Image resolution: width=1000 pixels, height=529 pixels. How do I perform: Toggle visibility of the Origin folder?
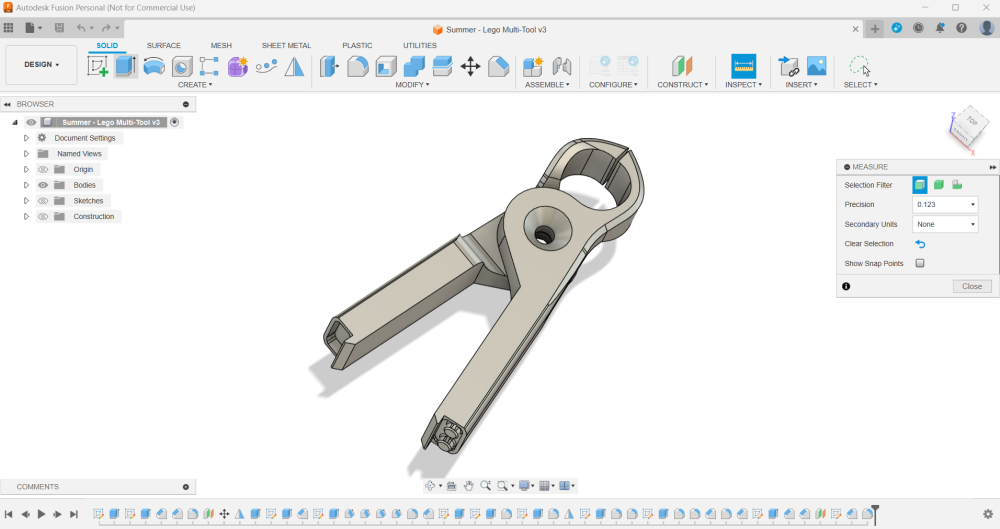[43, 170]
